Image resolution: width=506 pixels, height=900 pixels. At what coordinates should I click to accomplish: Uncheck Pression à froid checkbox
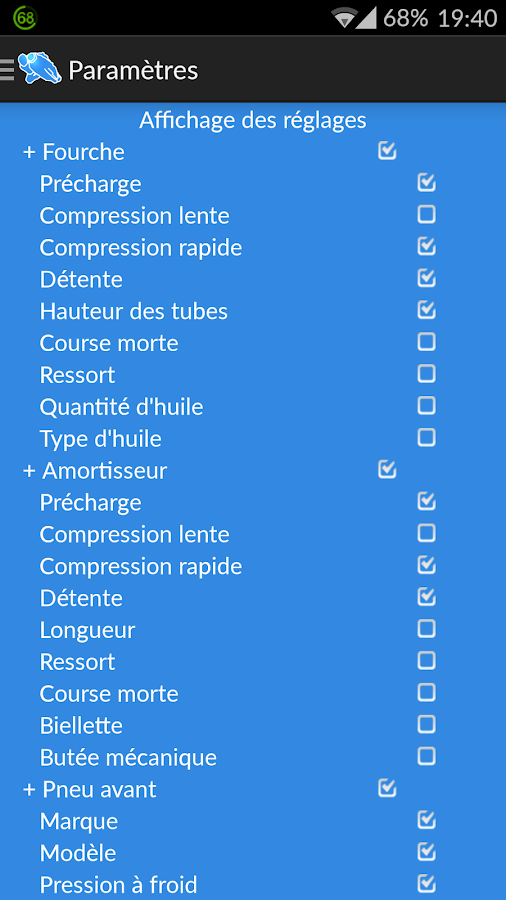click(426, 884)
